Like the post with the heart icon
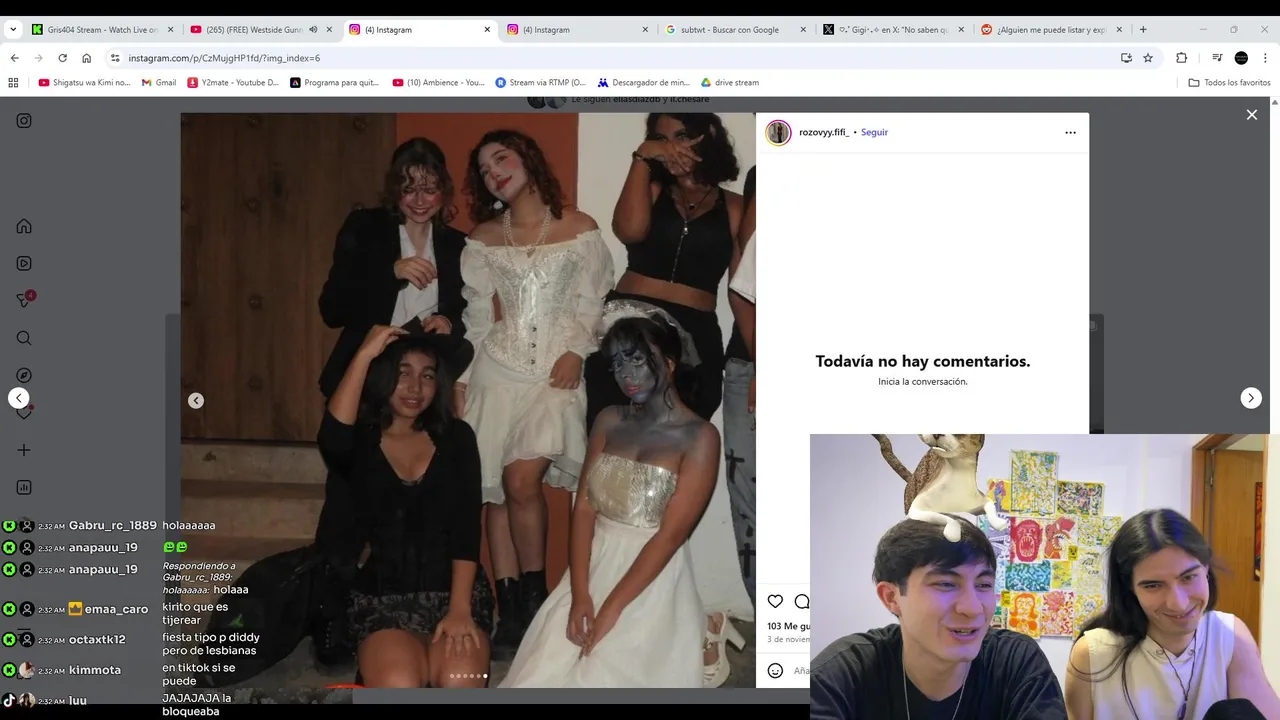This screenshot has height=720, width=1280. point(775,601)
